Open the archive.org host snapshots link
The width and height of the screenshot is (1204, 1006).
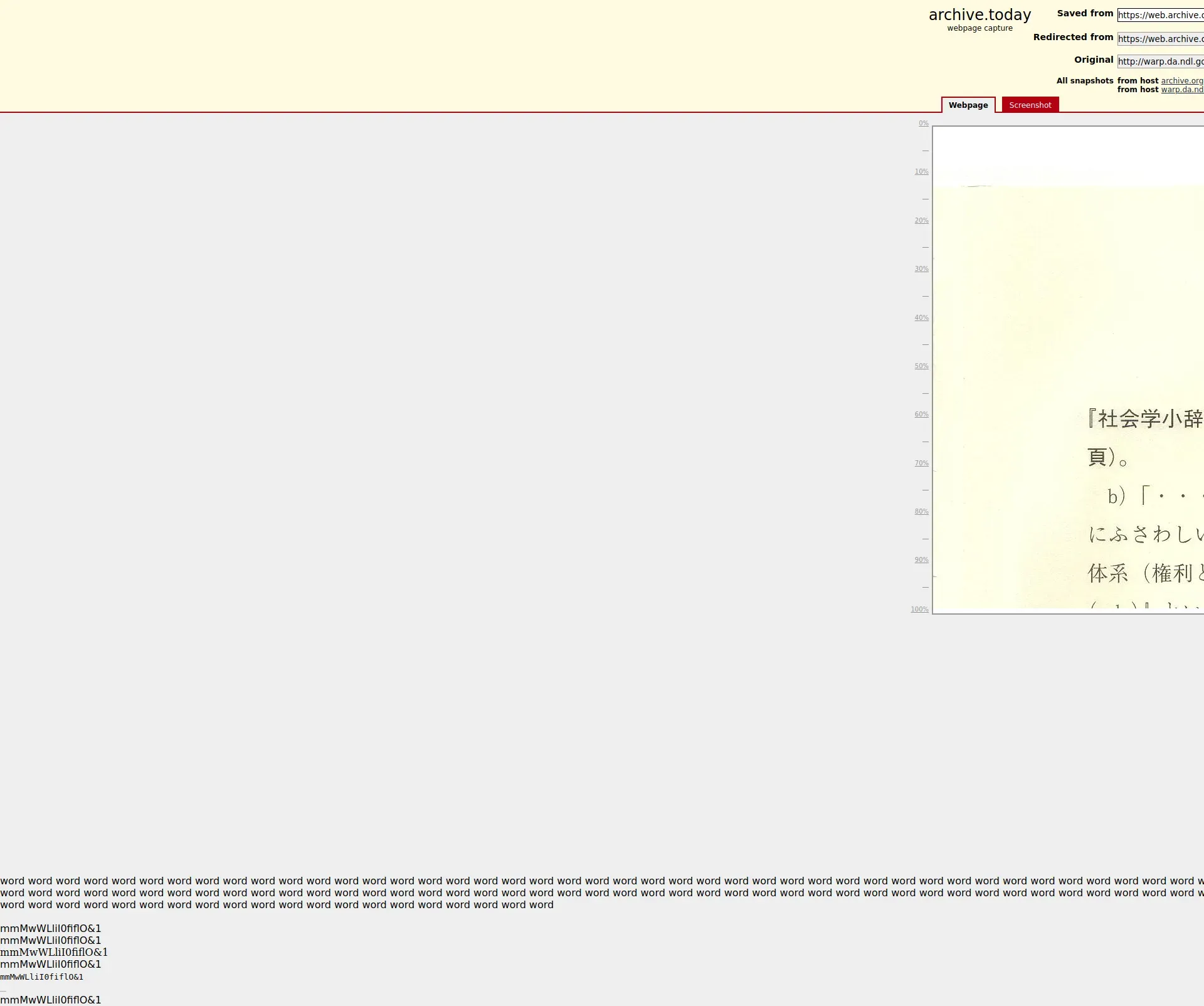(1181, 81)
